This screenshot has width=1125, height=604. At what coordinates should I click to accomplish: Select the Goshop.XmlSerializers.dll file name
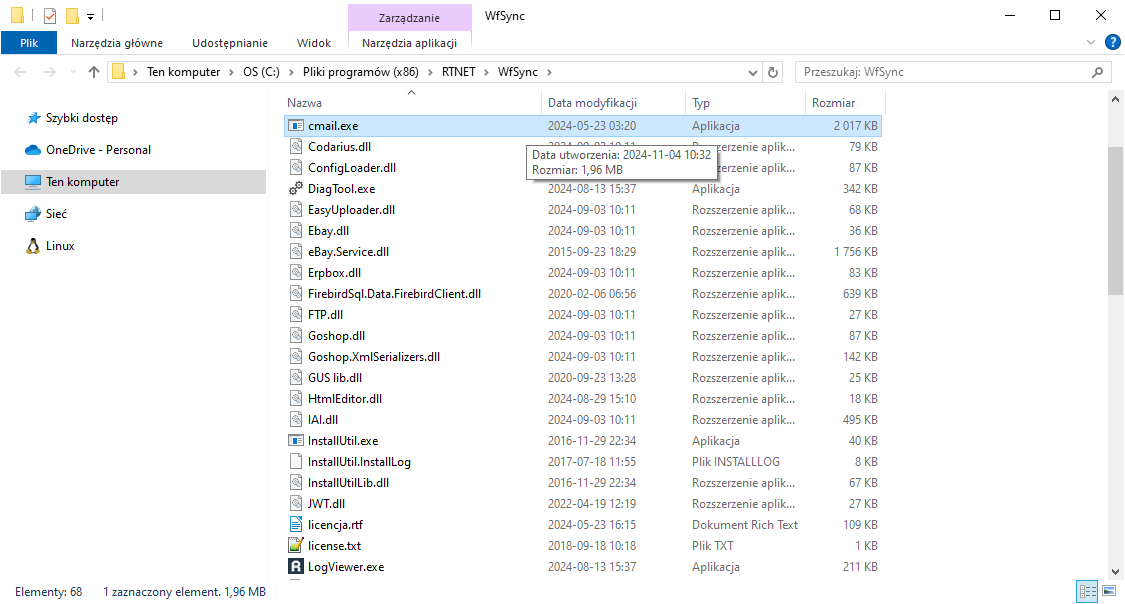(x=374, y=357)
